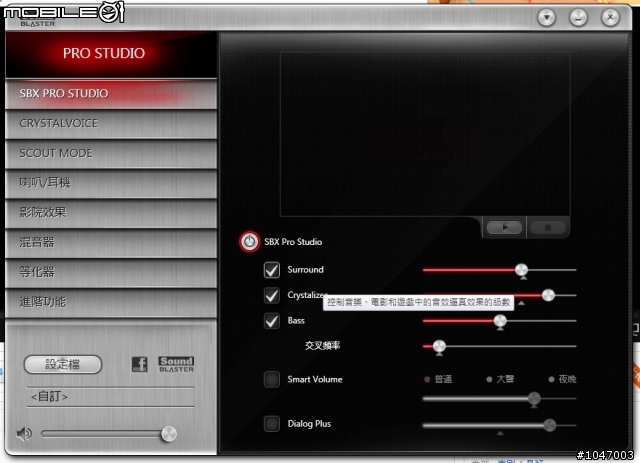Open the 混音器 mixer section
640x463 pixels.
click(111, 243)
